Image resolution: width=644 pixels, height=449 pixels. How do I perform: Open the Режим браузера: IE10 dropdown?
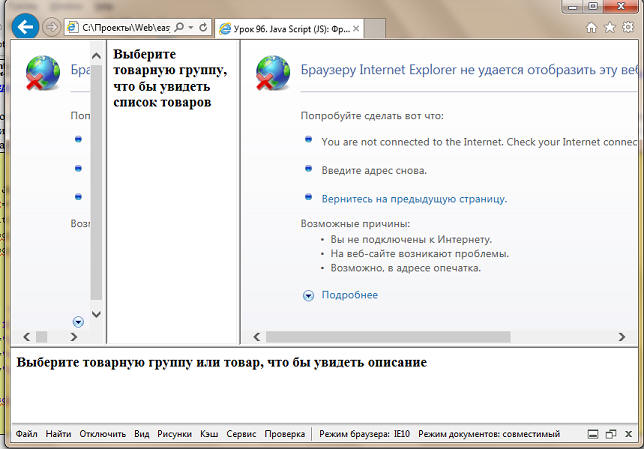pyautogui.click(x=364, y=434)
